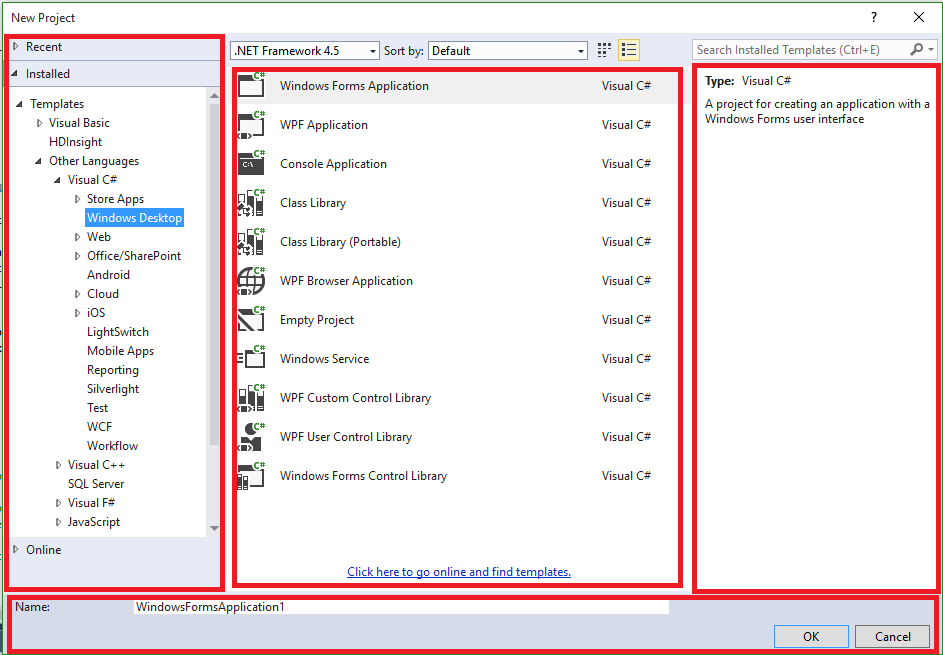This screenshot has height=655, width=943.
Task: Click the WPF Custom Control Library icon
Action: pos(251,398)
